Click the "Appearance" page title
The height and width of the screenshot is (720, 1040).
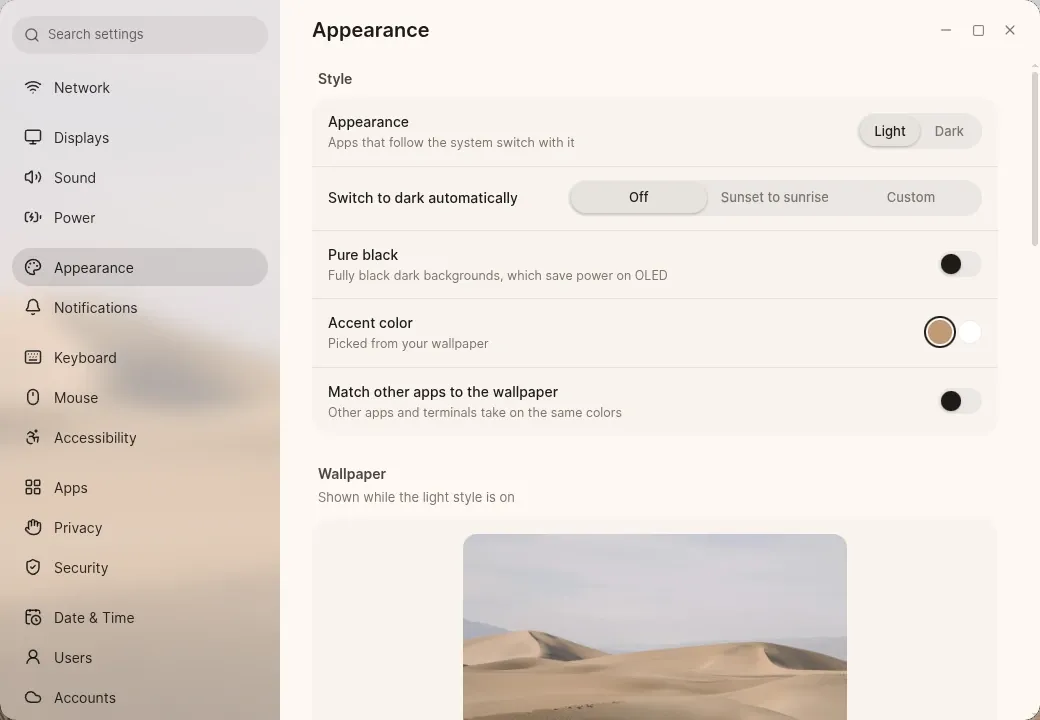(371, 30)
